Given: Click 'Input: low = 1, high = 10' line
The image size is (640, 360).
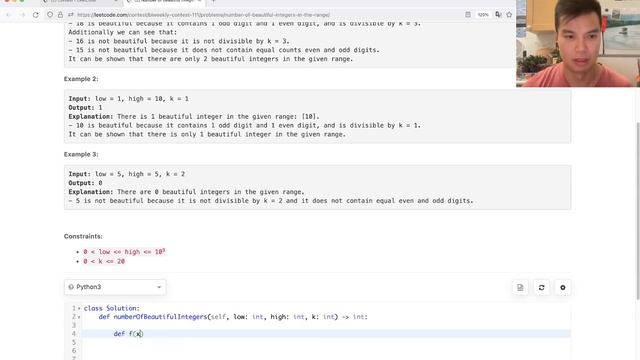Looking at the screenshot, I should [129, 99].
